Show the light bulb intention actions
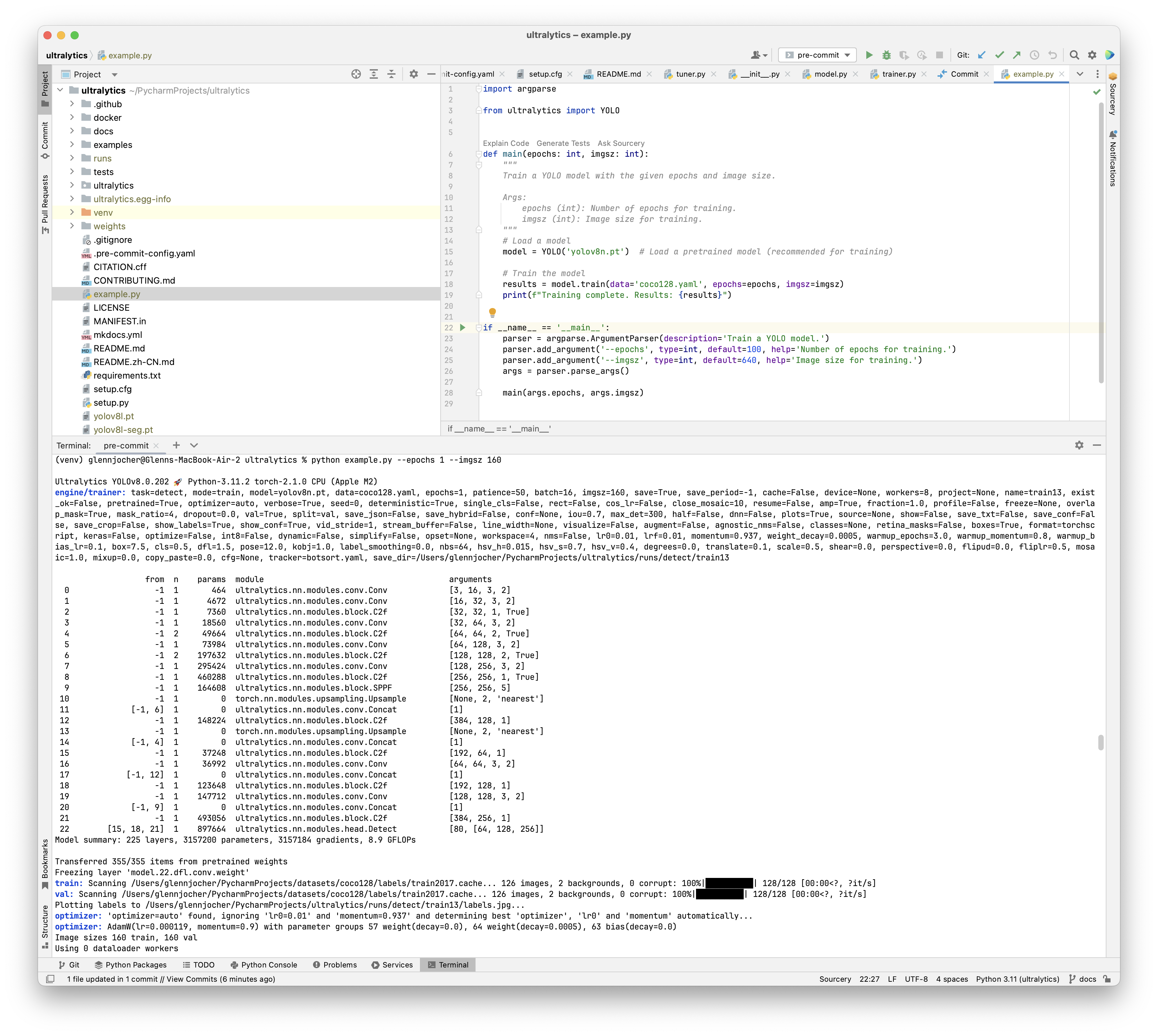The height and width of the screenshot is (1036, 1158). pyautogui.click(x=492, y=312)
